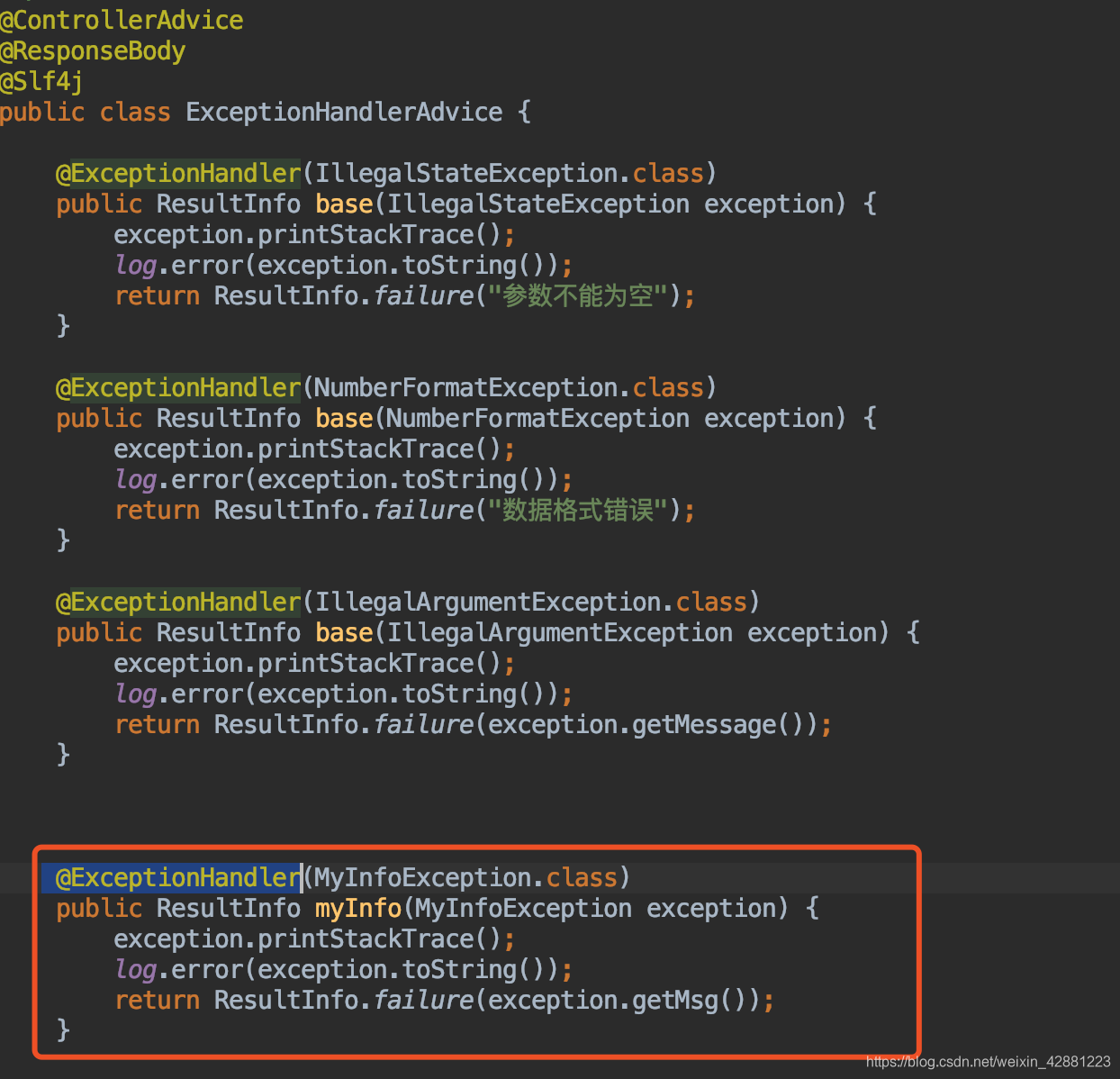The width and height of the screenshot is (1120, 1079).
Task: Click the @ControllerAdvice annotation
Action: point(122,20)
